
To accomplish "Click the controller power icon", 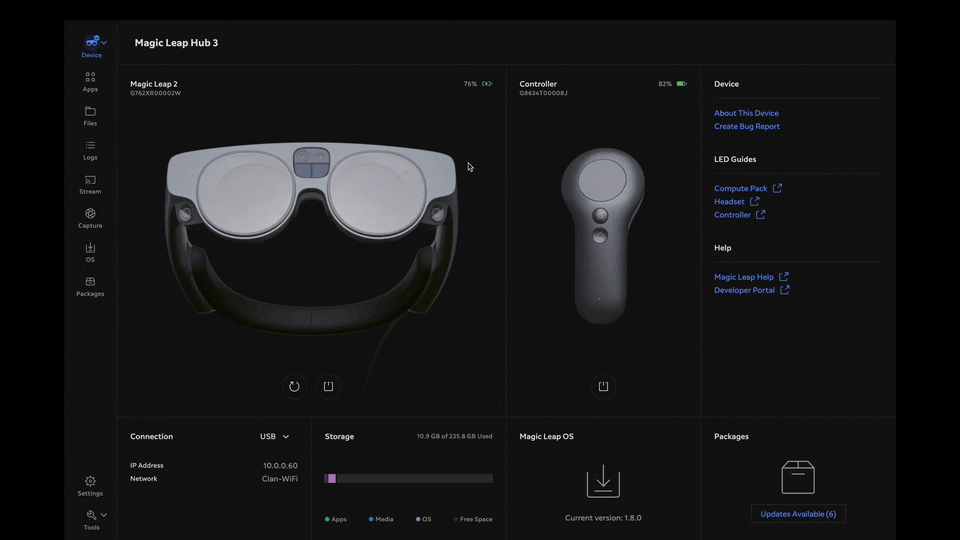I will pos(603,386).
